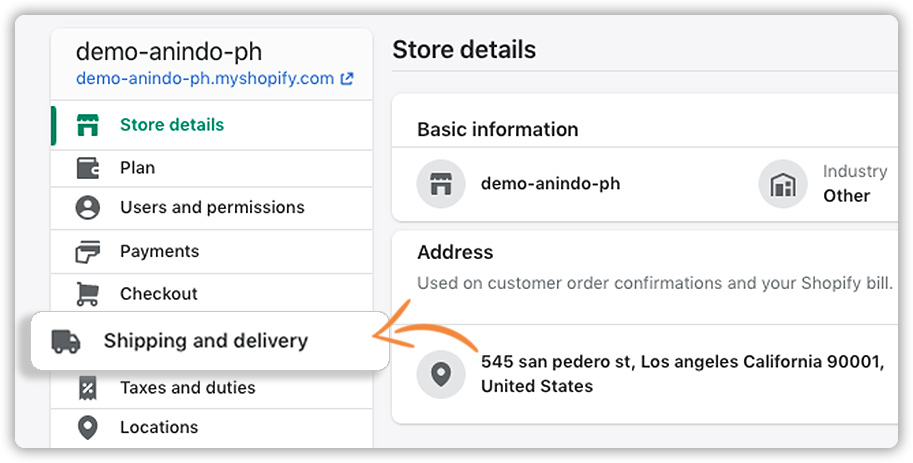Click the address map pin icon
Screen dimensions: 913x463
[441, 374]
